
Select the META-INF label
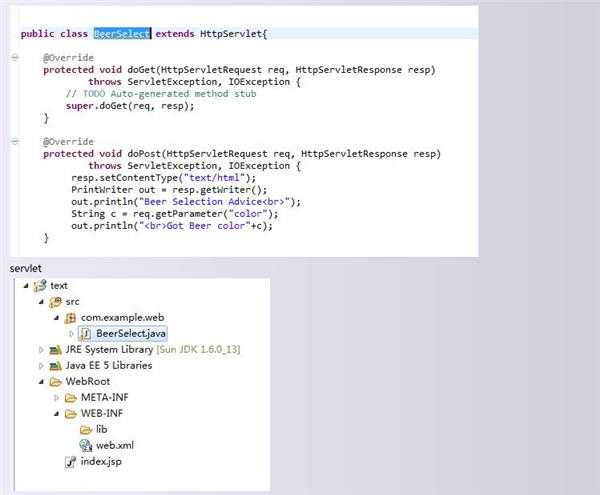point(104,397)
